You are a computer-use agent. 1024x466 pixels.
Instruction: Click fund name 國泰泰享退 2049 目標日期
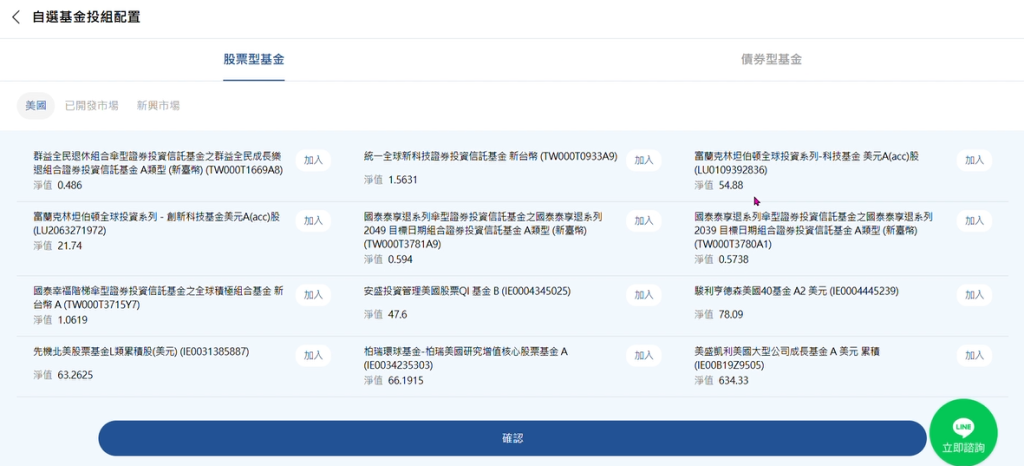click(x=483, y=230)
